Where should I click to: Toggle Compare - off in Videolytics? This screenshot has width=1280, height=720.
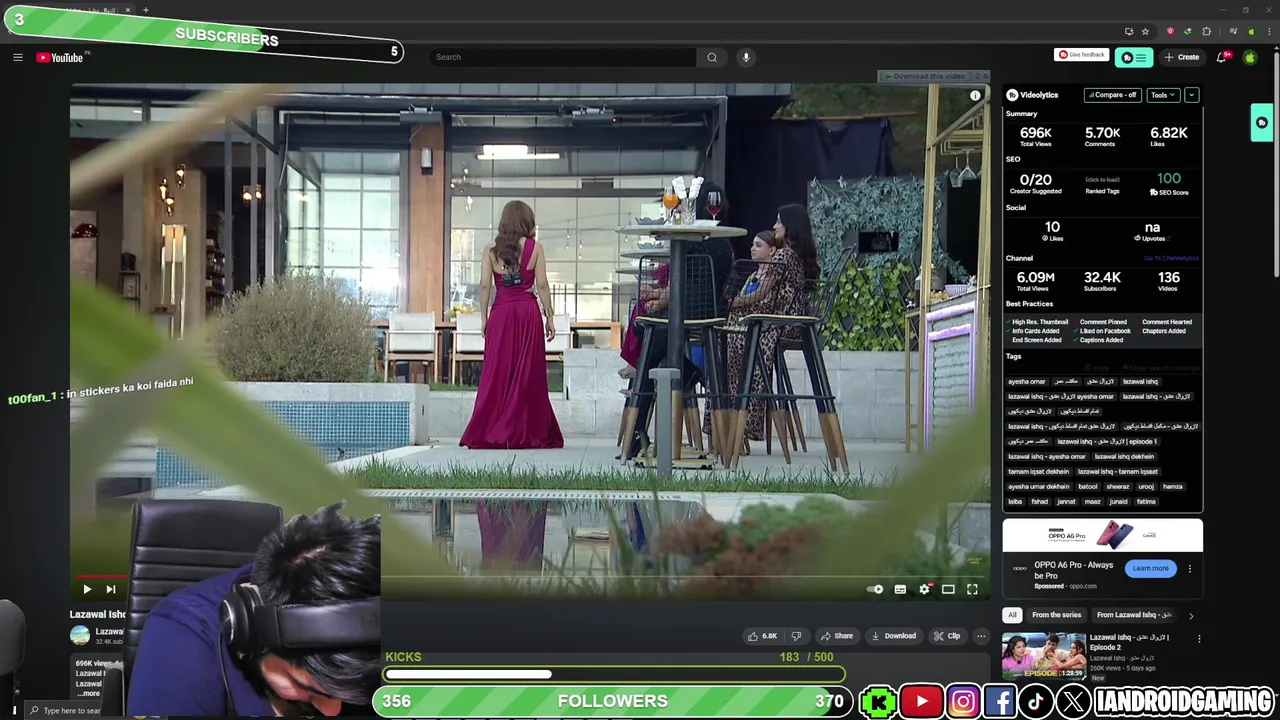pos(1112,95)
